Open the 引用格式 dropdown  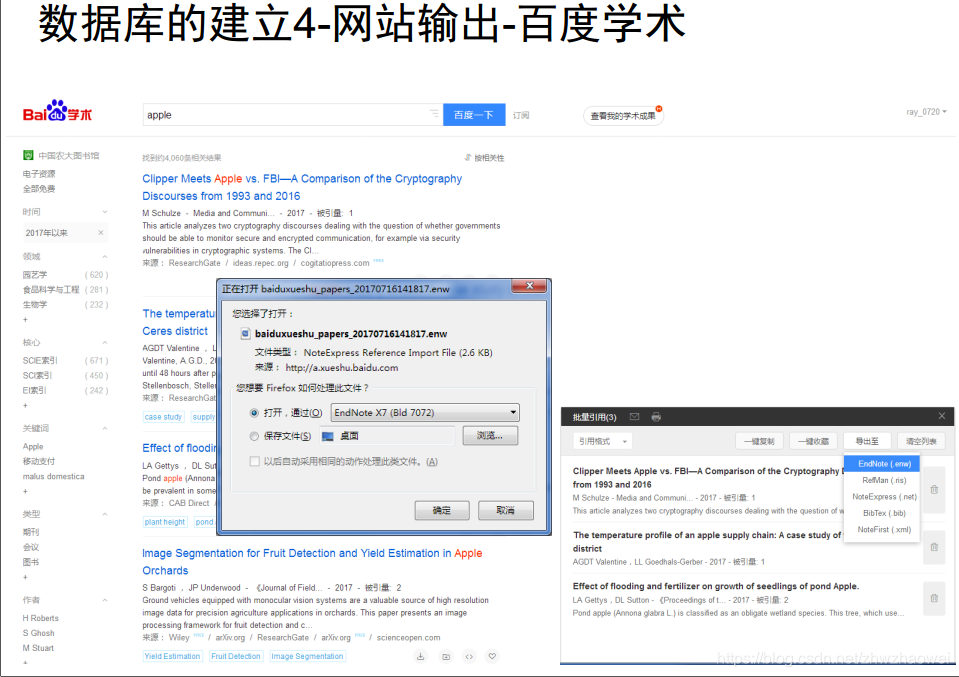pyautogui.click(x=603, y=441)
